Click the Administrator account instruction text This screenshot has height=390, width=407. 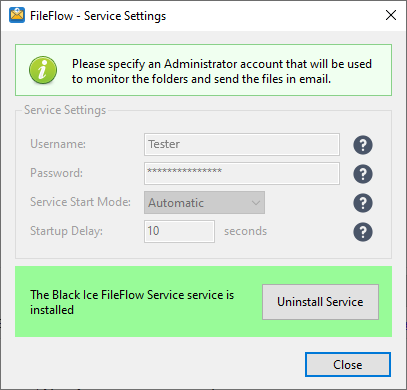(x=222, y=71)
